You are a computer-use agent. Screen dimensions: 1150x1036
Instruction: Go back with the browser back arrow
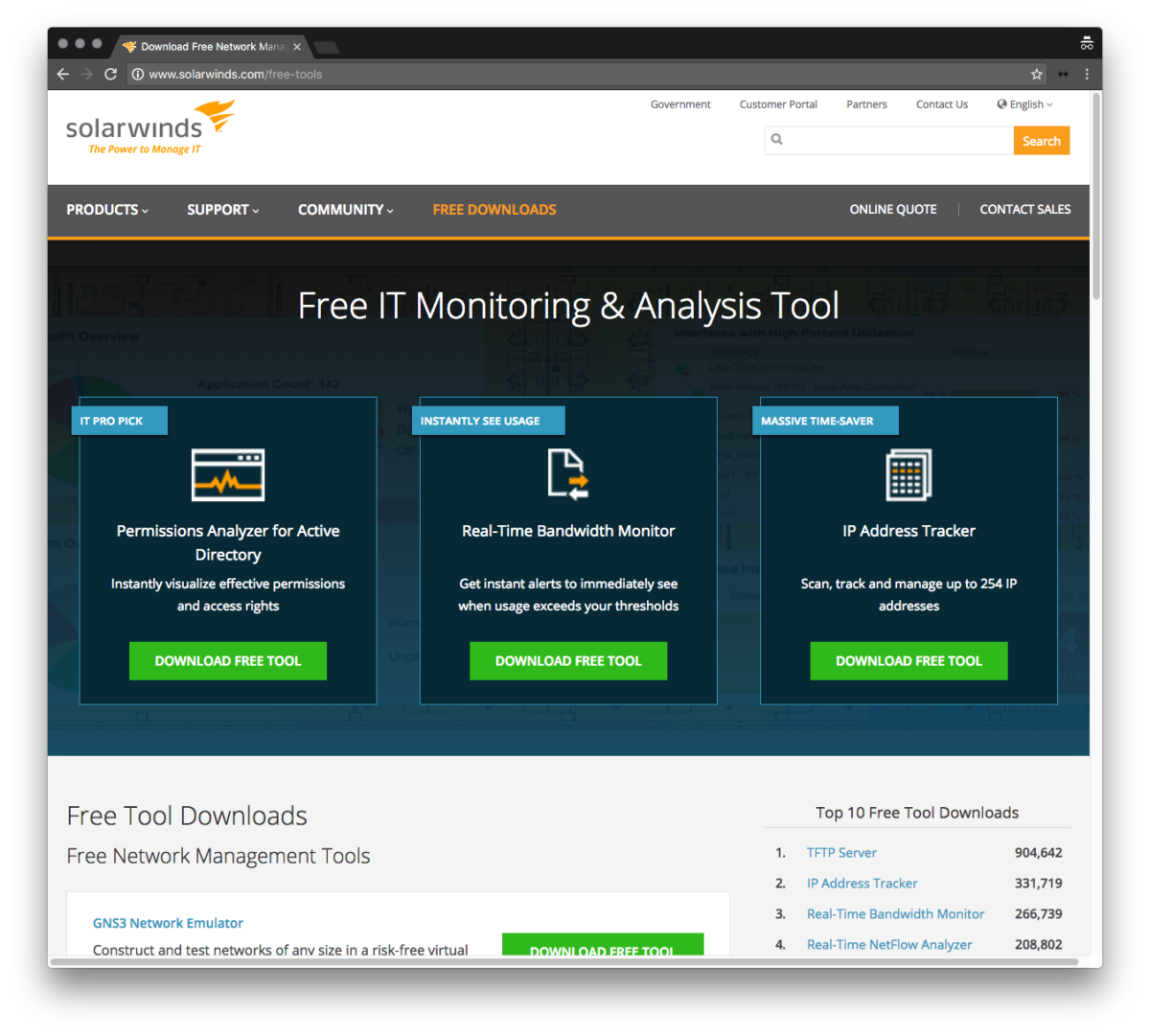coord(63,74)
